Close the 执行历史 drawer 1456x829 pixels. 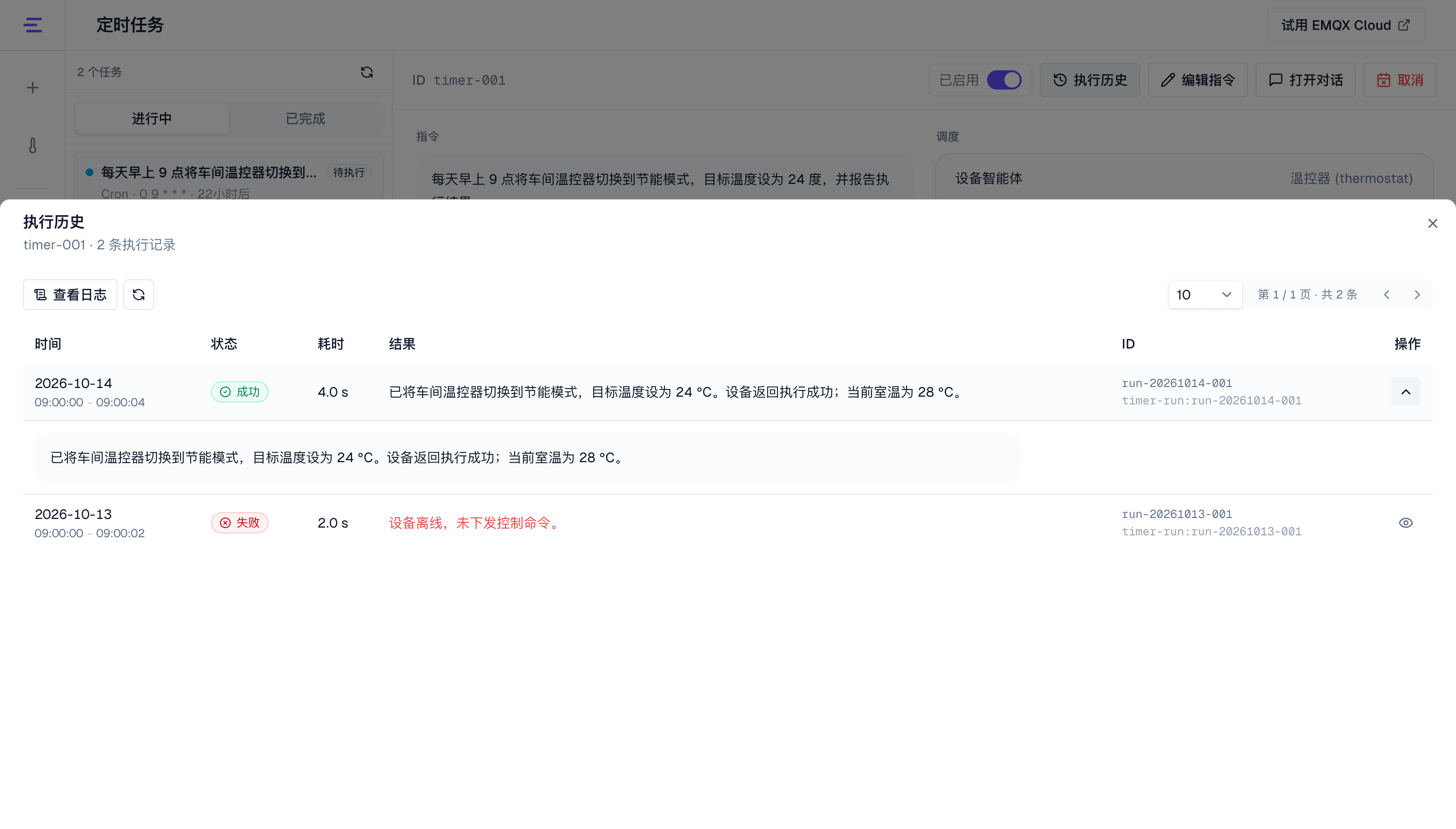1433,223
